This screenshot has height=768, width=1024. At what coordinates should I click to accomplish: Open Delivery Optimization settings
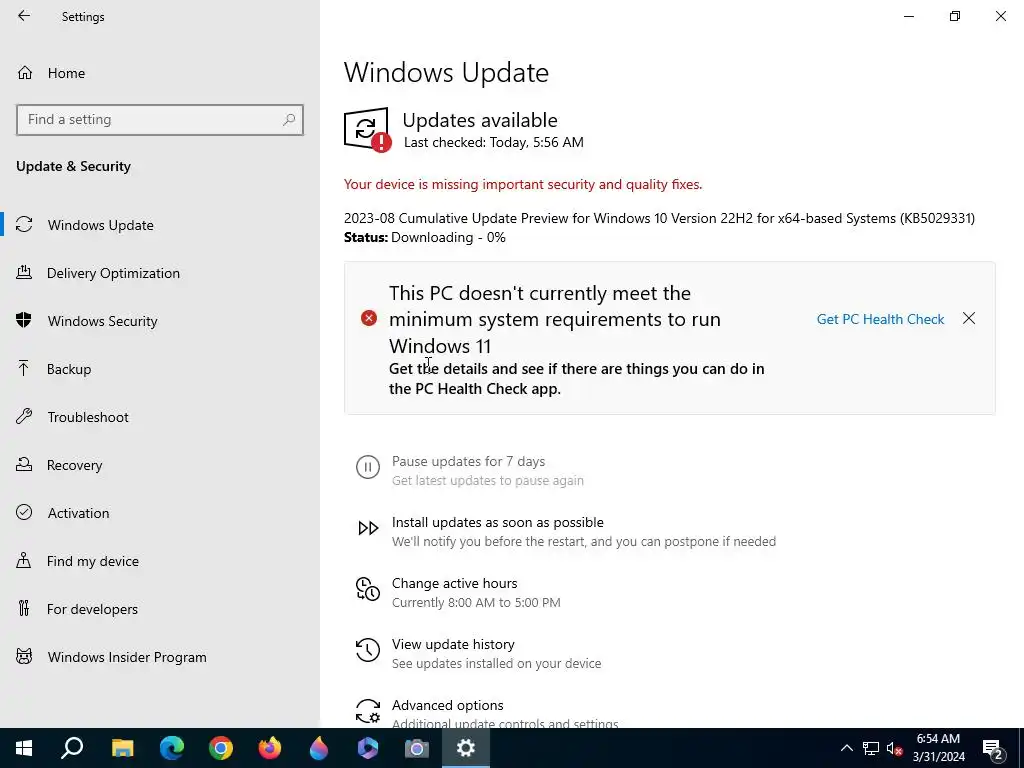coord(113,273)
